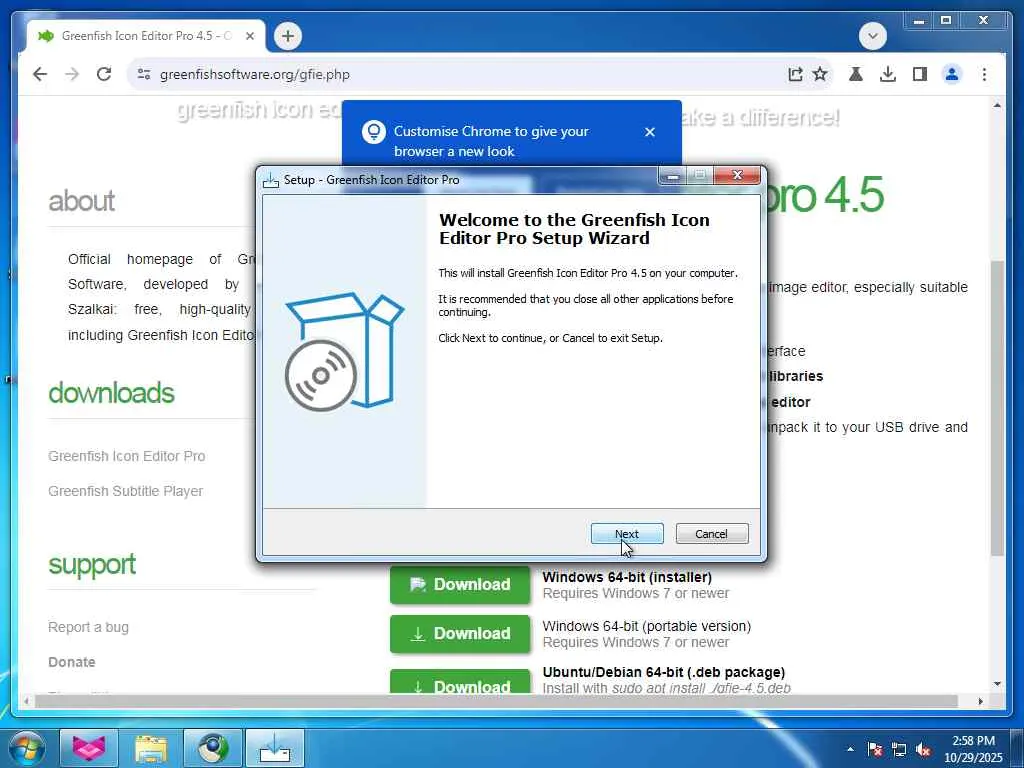Open pink cat app in taskbar
This screenshot has width=1024, height=768.
pos(89,748)
